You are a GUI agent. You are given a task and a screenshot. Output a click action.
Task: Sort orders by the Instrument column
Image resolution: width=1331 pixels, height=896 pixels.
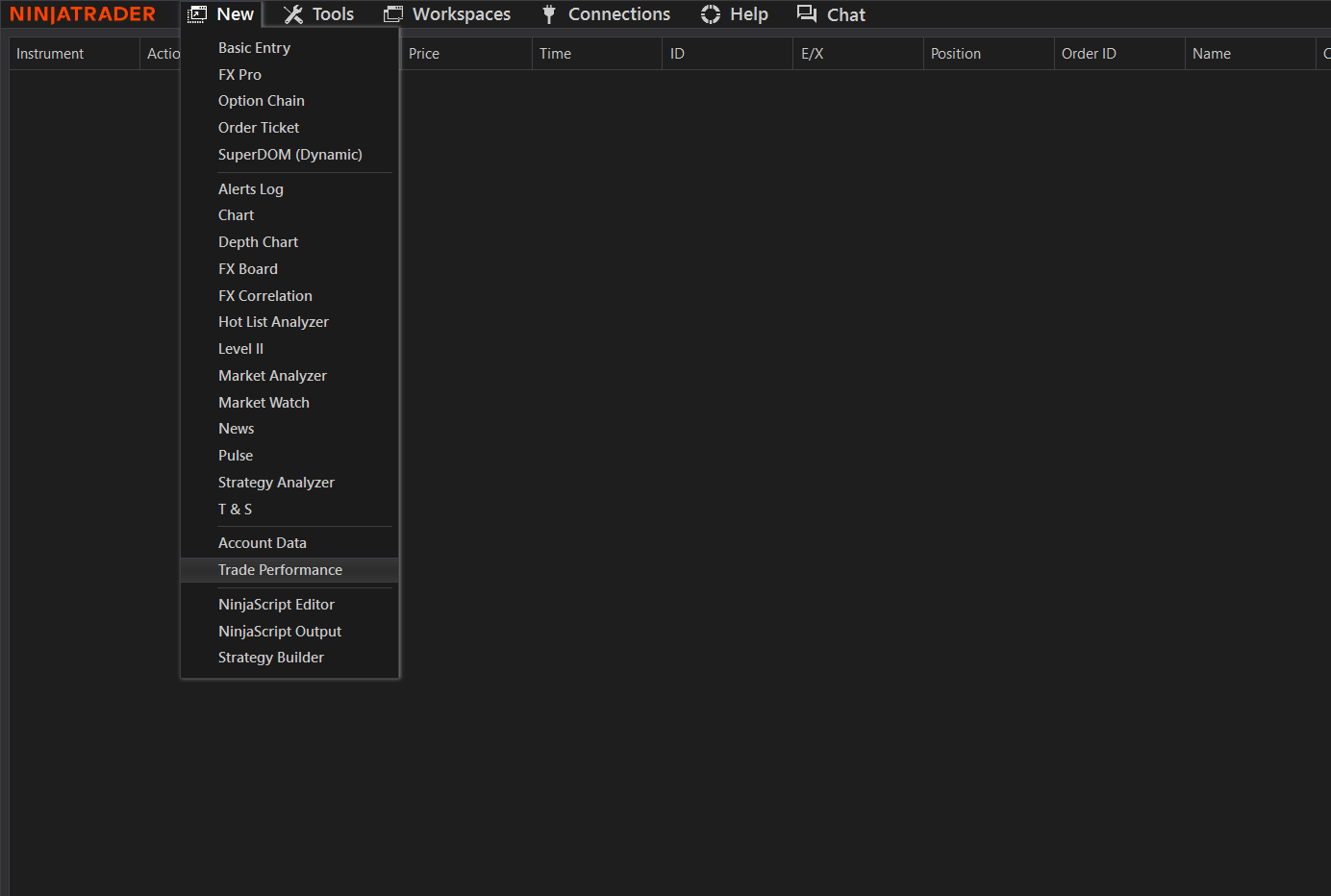(49, 53)
